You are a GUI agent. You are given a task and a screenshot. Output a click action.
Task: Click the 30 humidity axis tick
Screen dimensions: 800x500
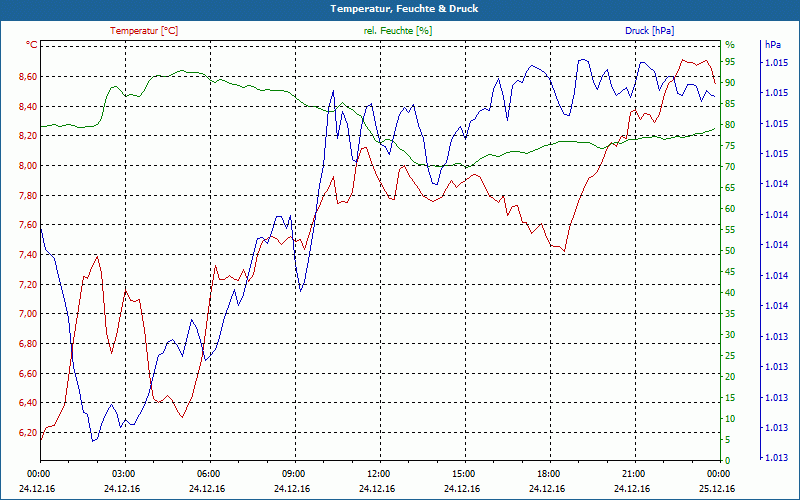point(730,335)
